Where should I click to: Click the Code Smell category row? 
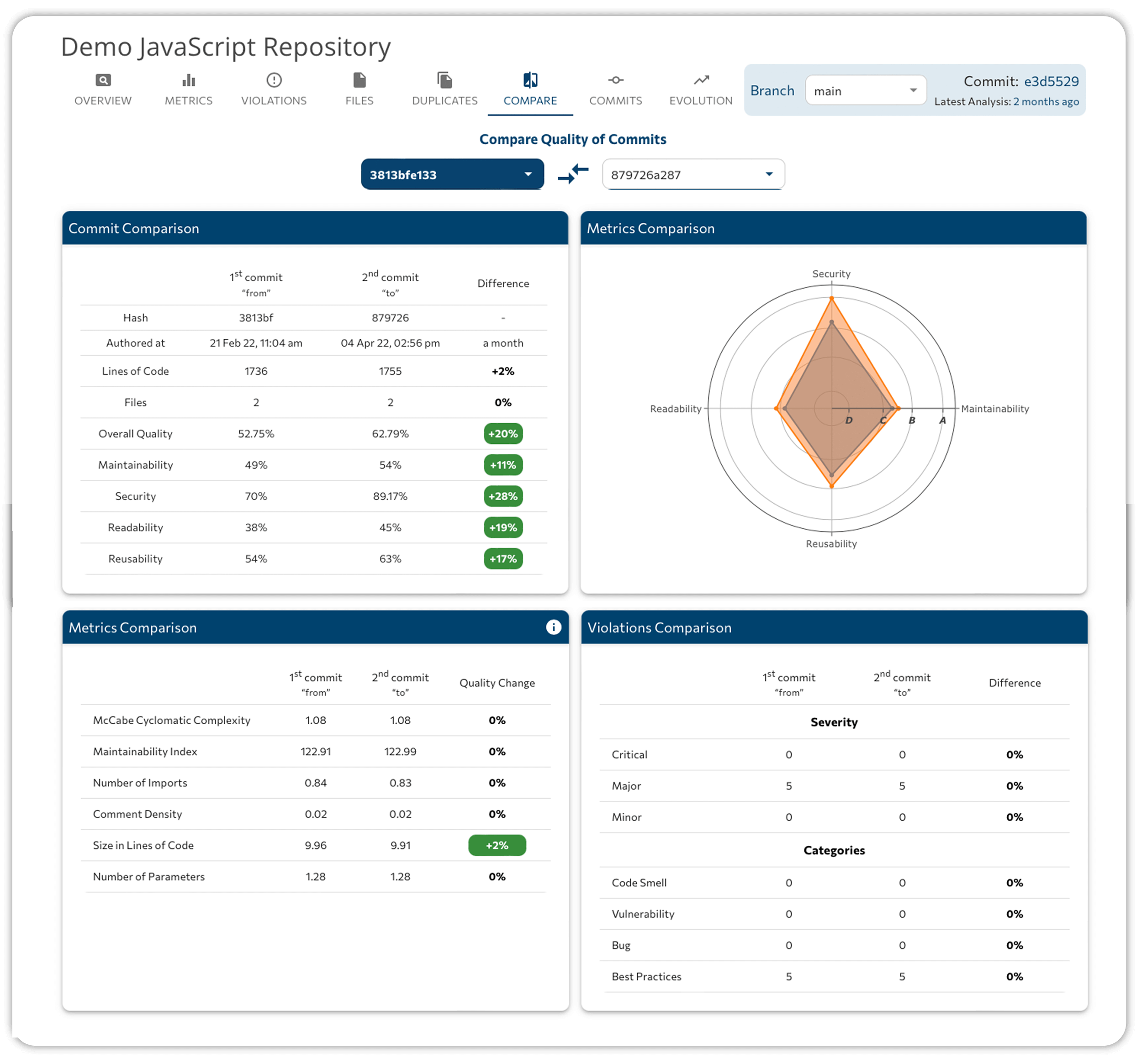click(x=834, y=883)
